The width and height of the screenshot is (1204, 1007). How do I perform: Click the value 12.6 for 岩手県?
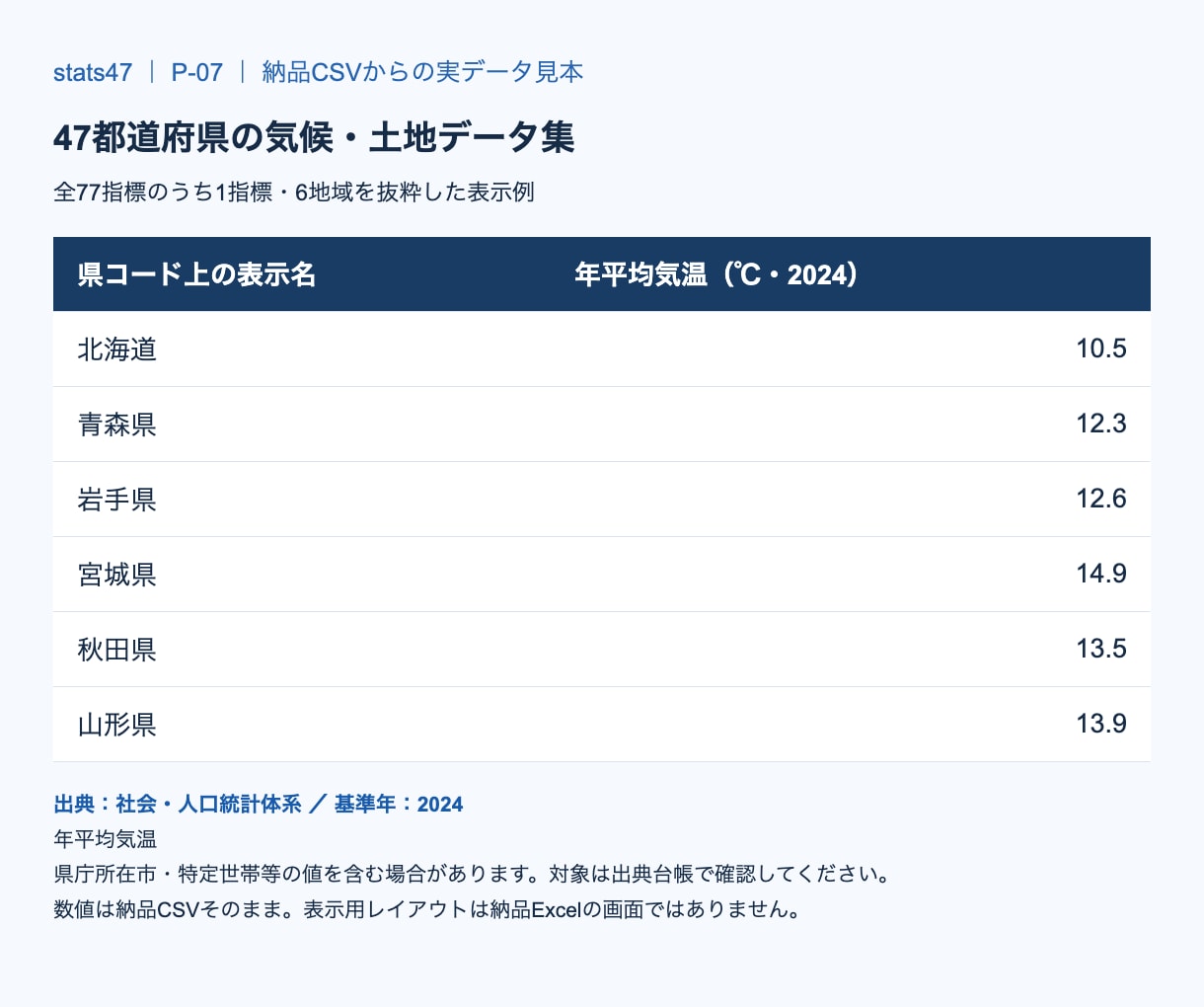(1101, 499)
